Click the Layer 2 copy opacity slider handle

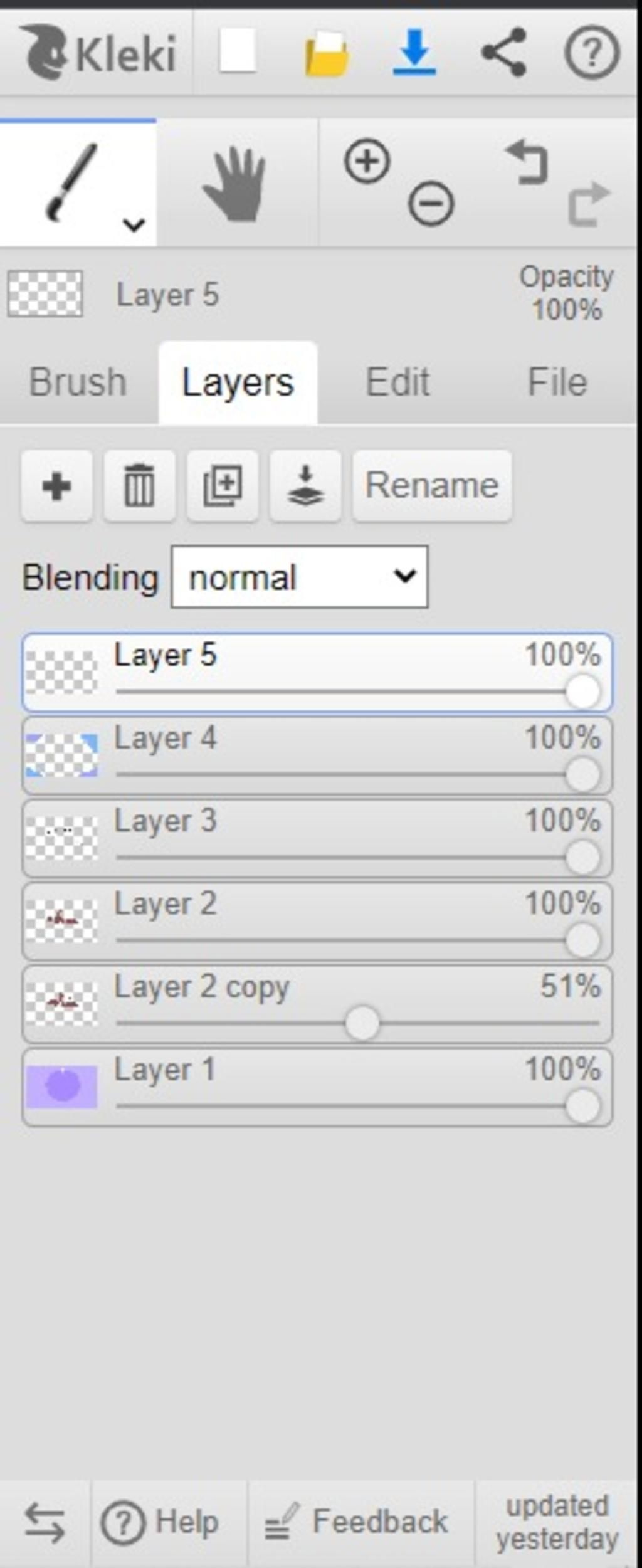point(362,1023)
